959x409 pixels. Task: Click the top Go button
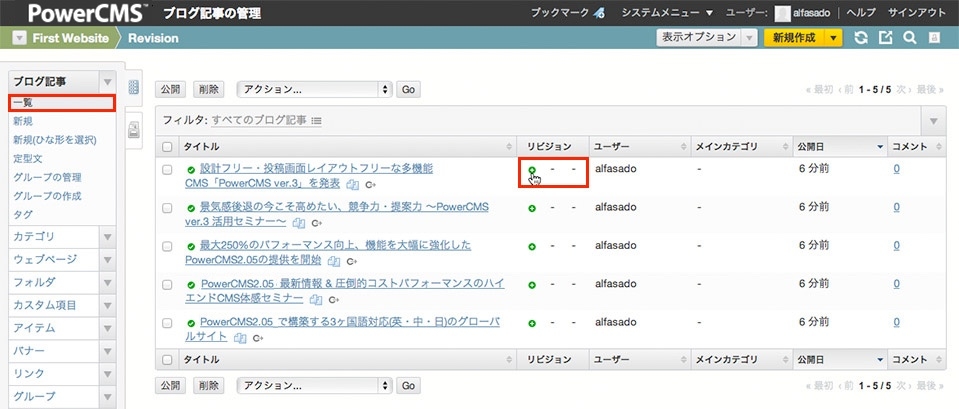tap(409, 89)
